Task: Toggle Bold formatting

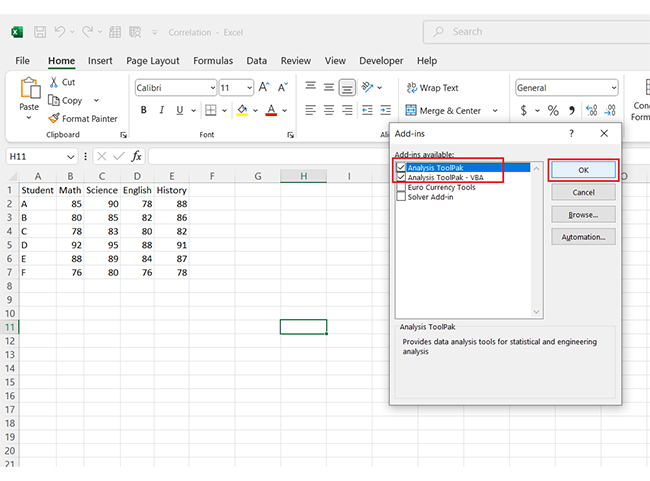Action: coord(143,110)
